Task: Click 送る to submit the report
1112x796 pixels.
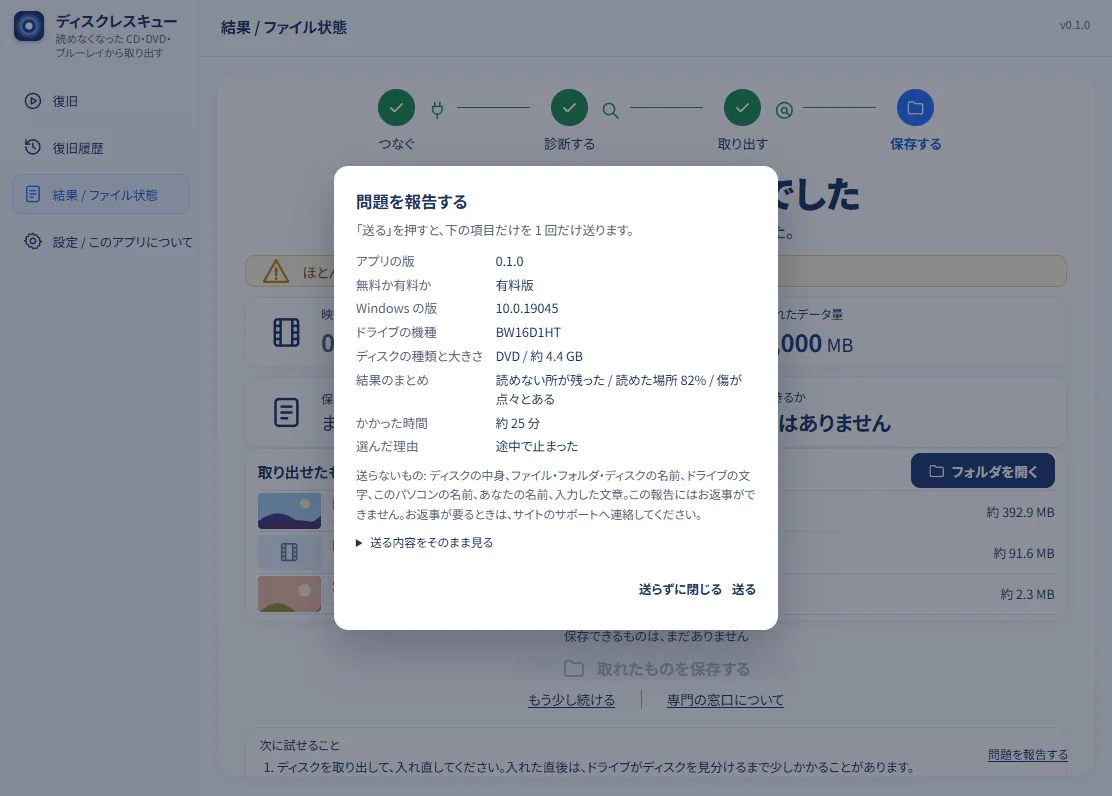Action: pyautogui.click(x=744, y=590)
